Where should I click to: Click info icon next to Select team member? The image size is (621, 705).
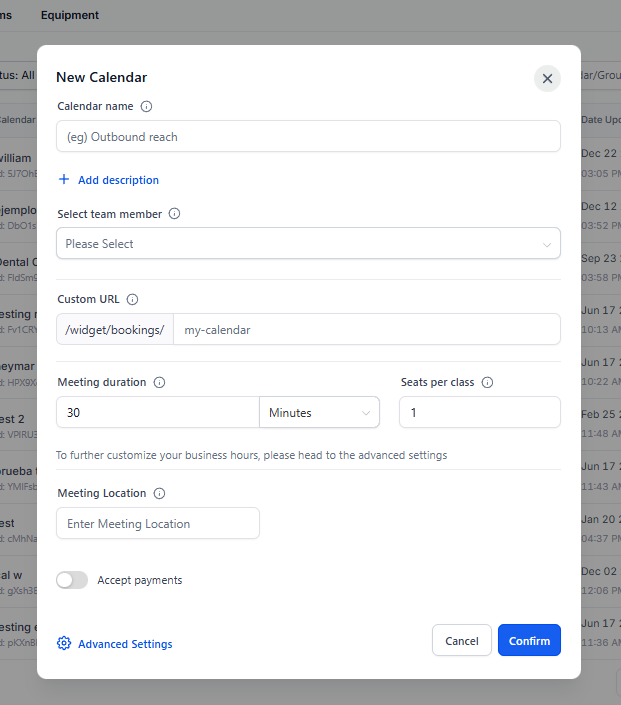[x=174, y=214]
